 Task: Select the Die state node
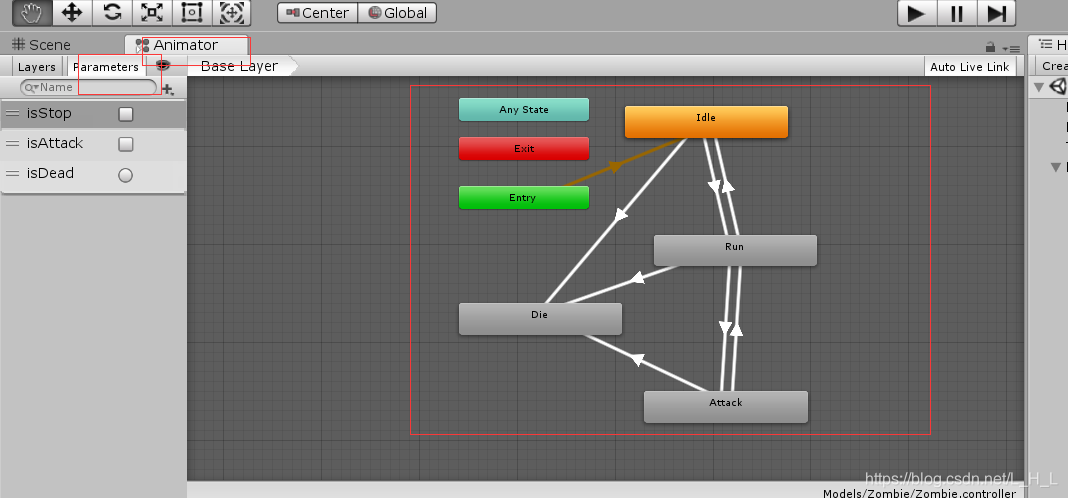click(540, 319)
